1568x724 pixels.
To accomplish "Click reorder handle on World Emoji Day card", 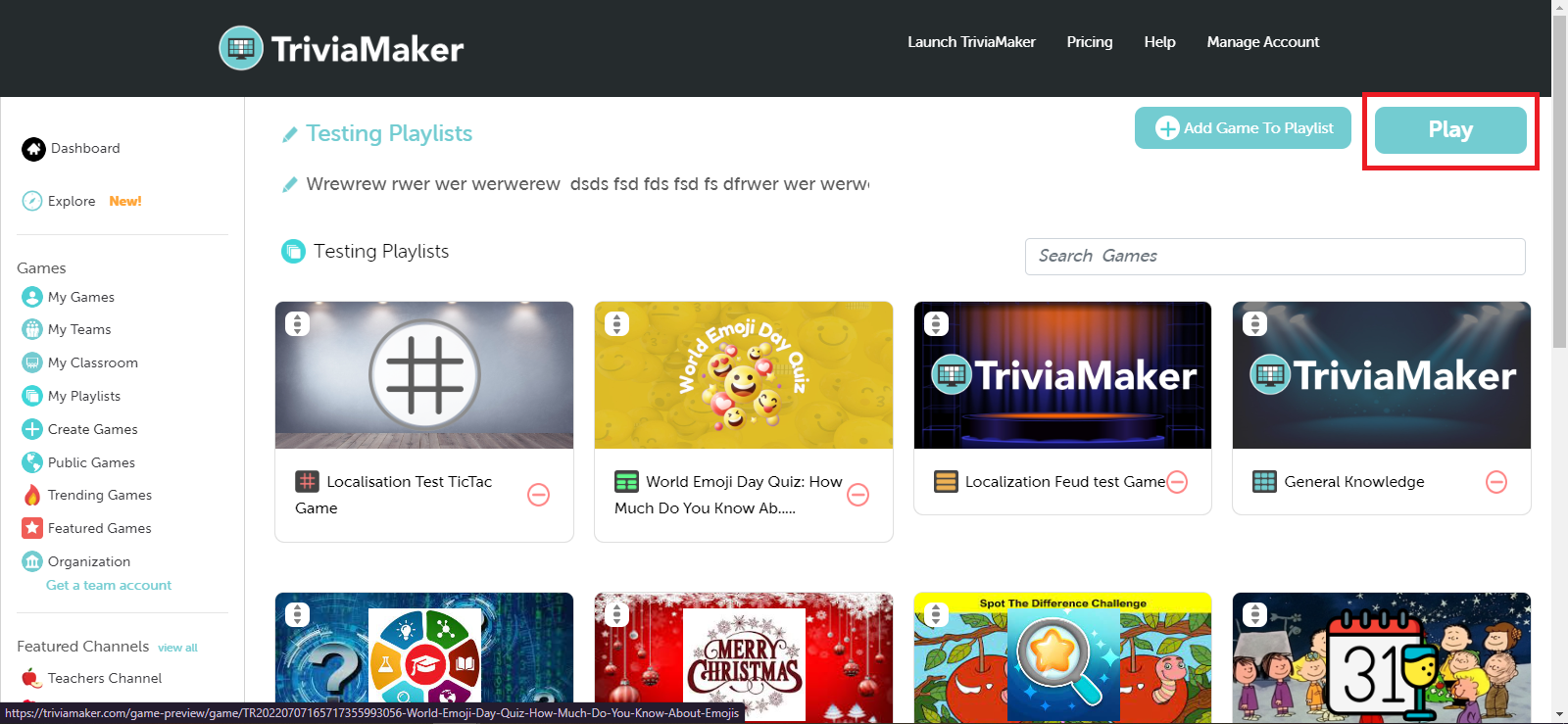I will pos(616,323).
